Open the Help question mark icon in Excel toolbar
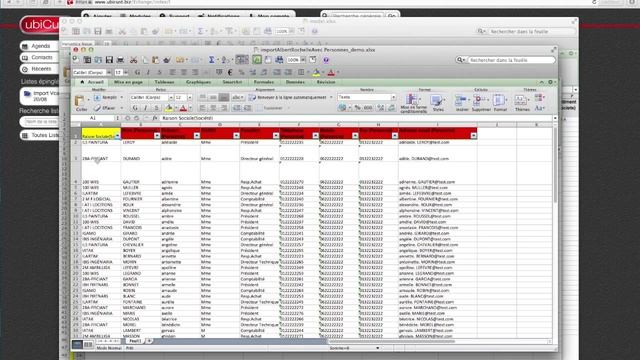 (326, 60)
